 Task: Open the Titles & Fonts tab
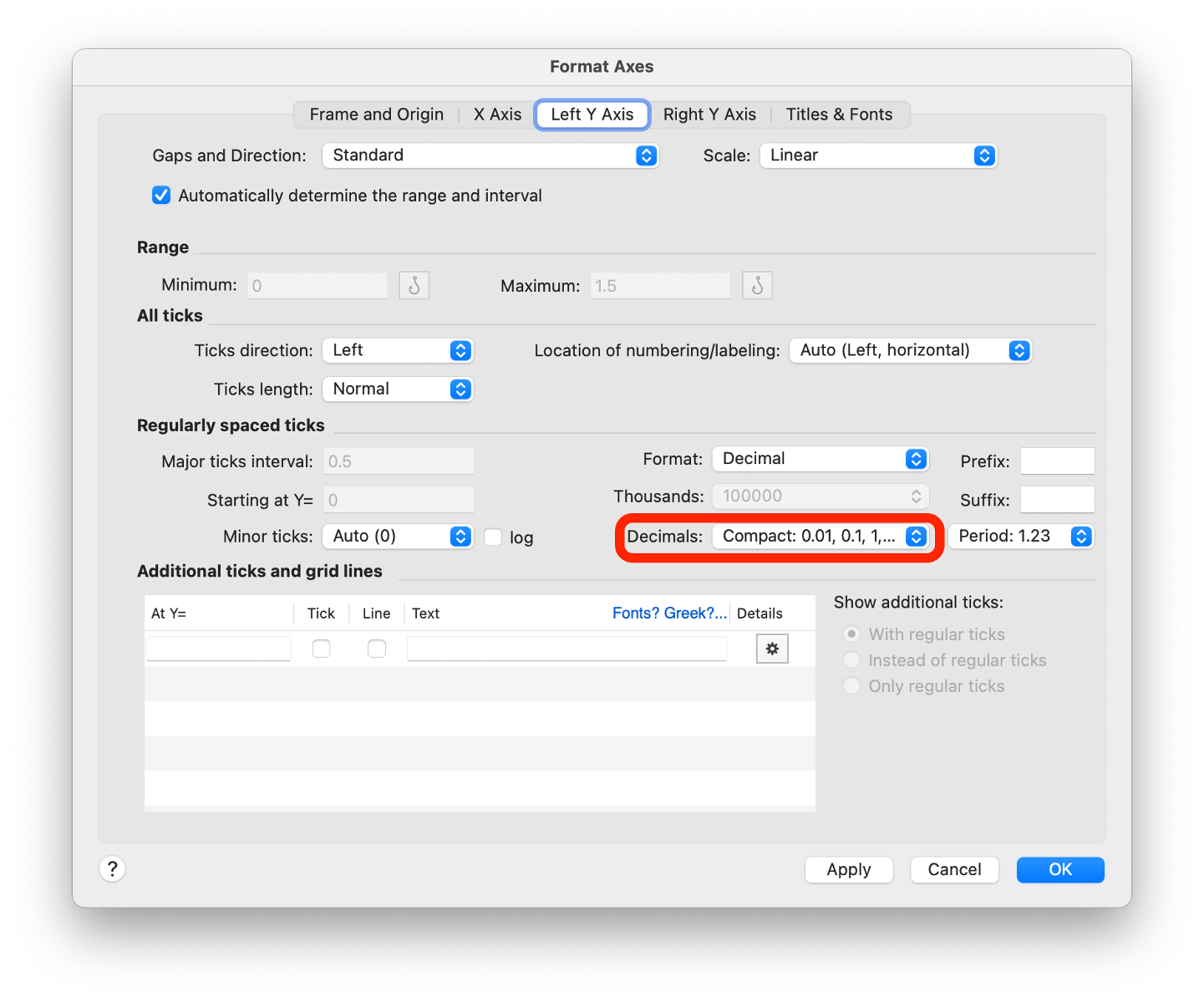click(839, 115)
